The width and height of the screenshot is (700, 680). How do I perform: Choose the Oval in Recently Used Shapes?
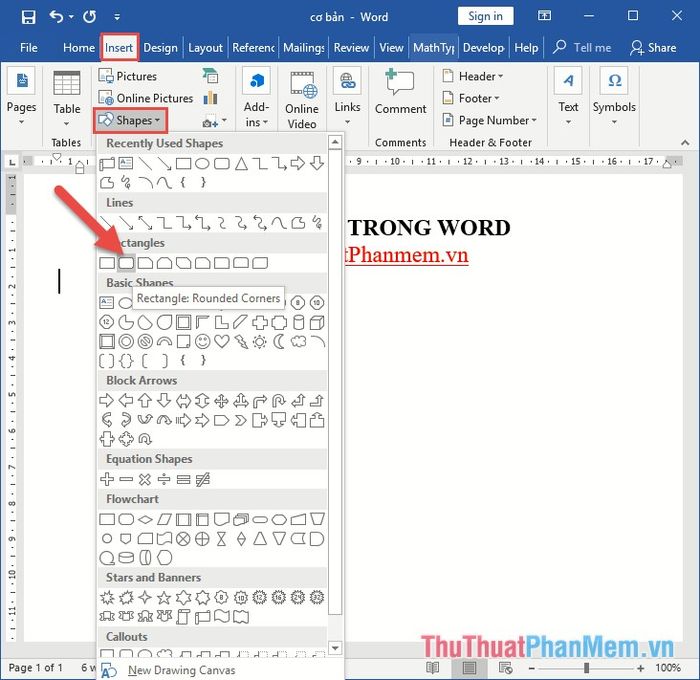pos(203,163)
